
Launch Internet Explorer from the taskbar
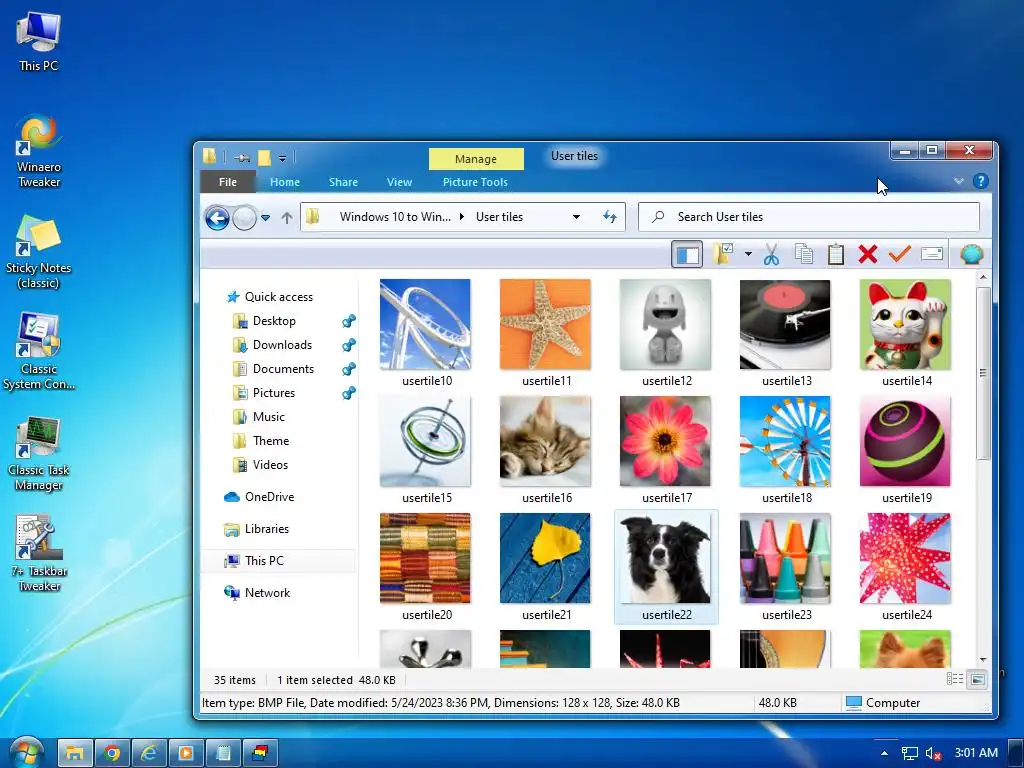149,753
